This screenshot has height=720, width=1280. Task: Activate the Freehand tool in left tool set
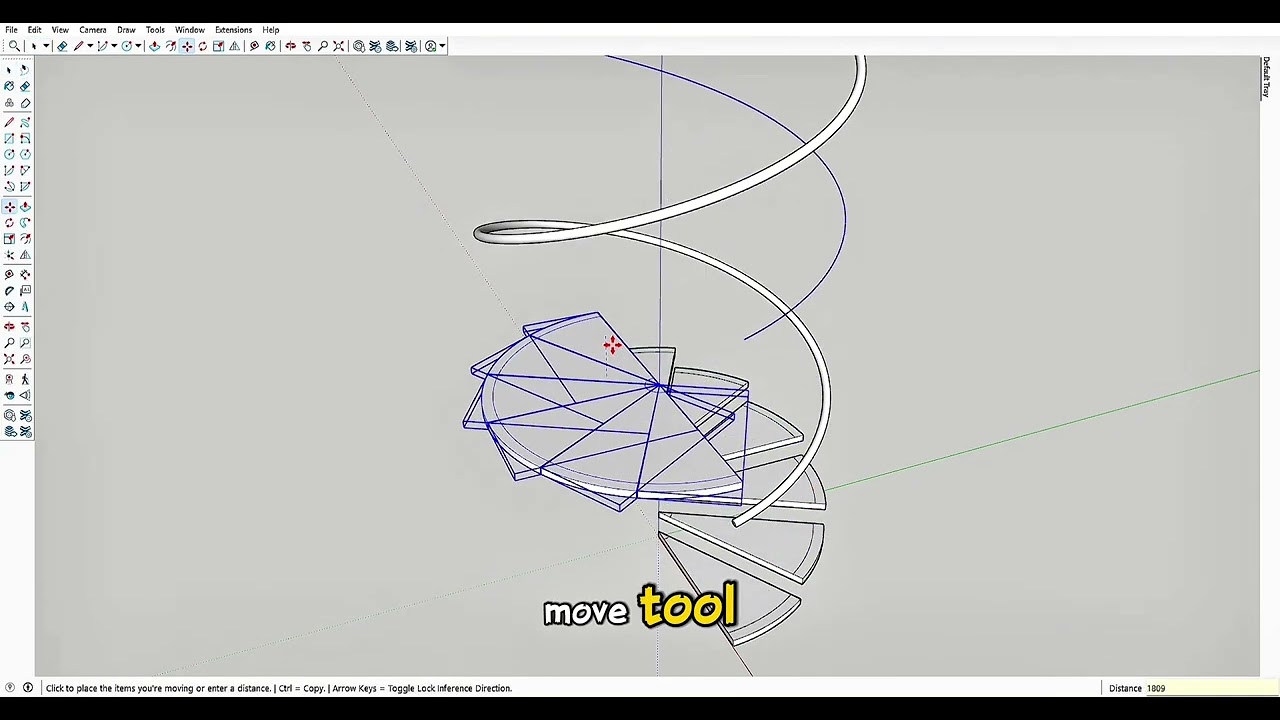[25, 122]
